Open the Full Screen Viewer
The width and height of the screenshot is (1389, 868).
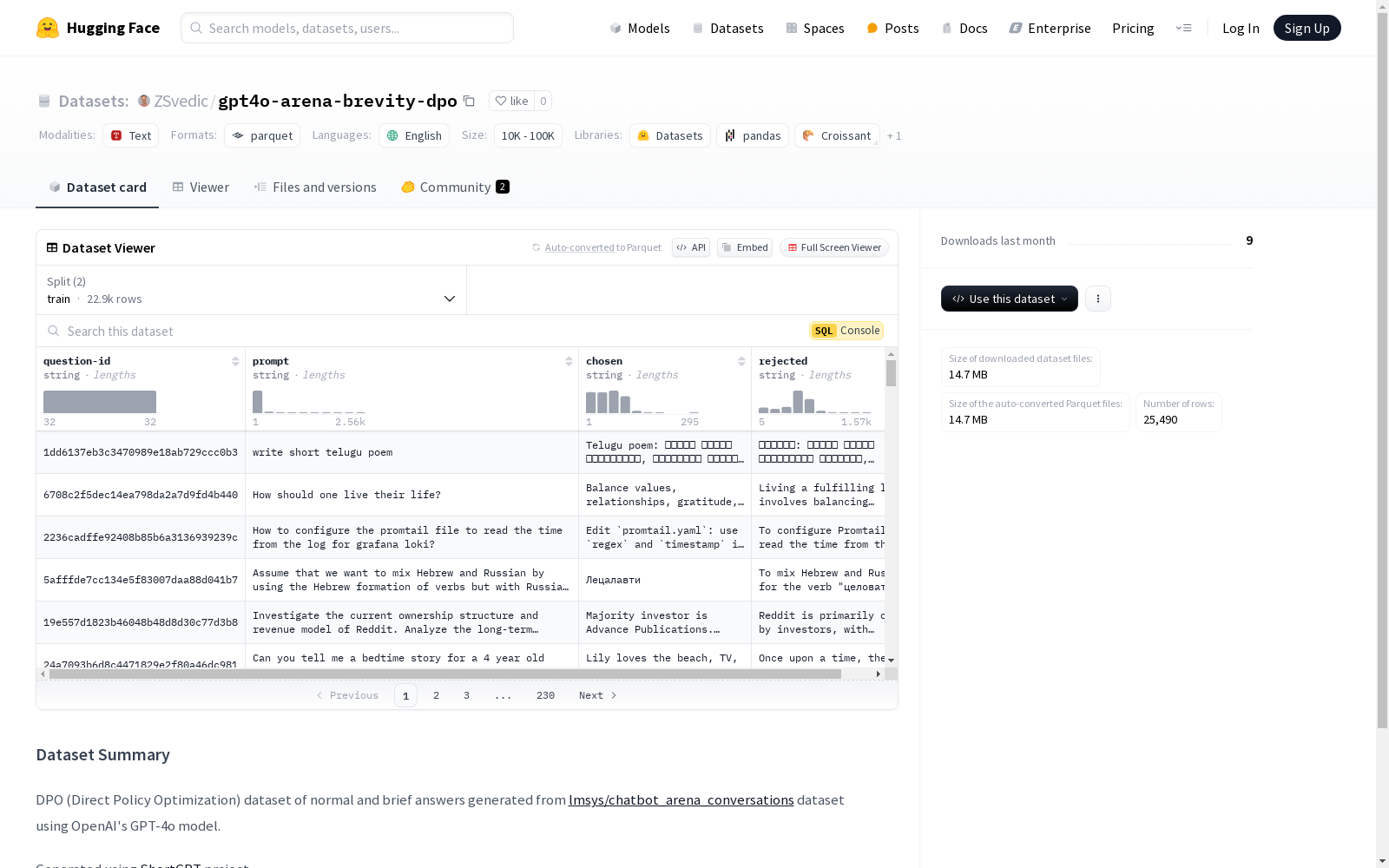tap(834, 247)
